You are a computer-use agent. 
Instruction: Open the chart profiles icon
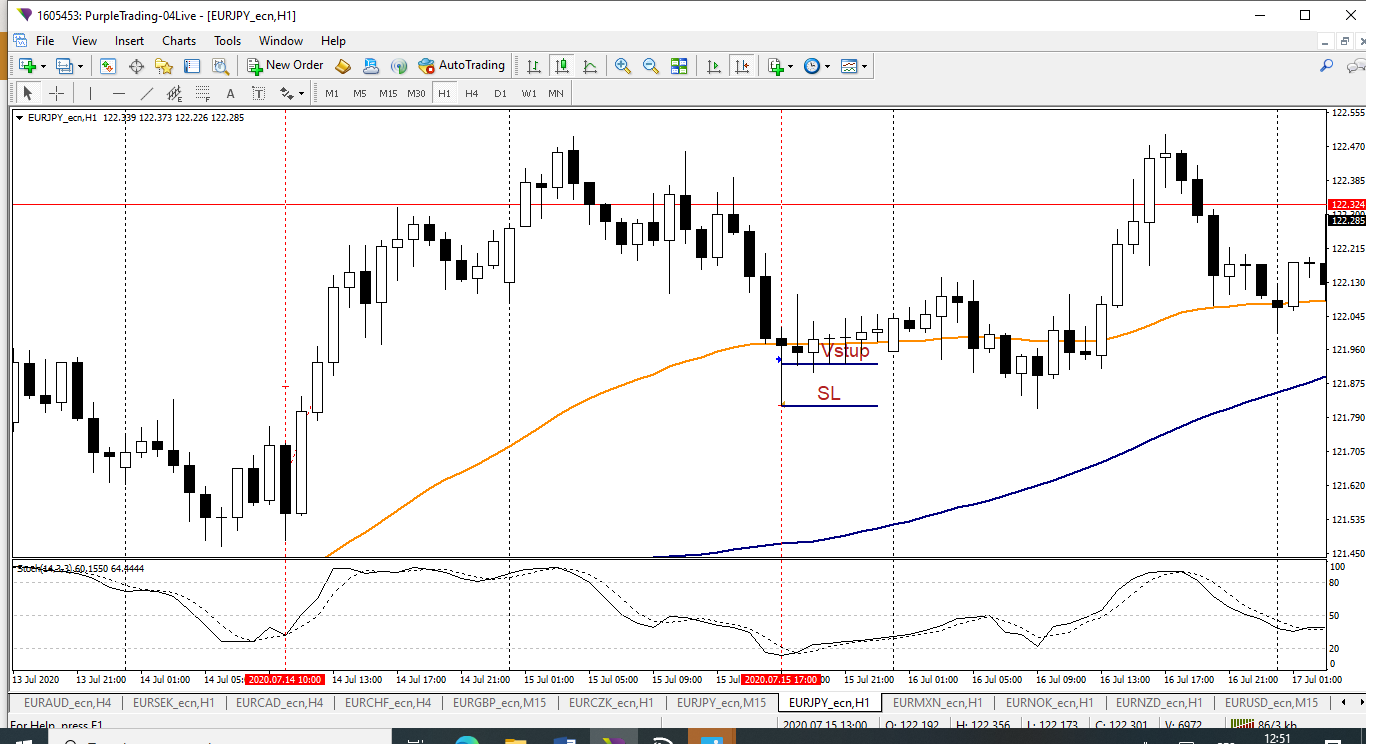(64, 66)
